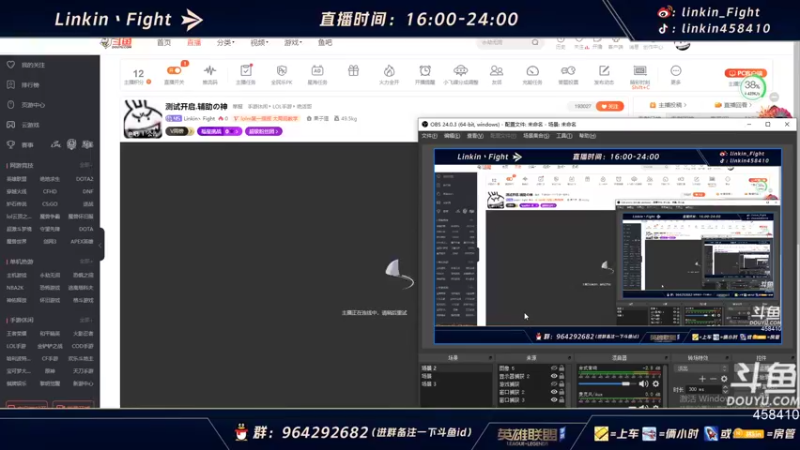Open gear settings for 台式音响 audio channel

click(656, 384)
